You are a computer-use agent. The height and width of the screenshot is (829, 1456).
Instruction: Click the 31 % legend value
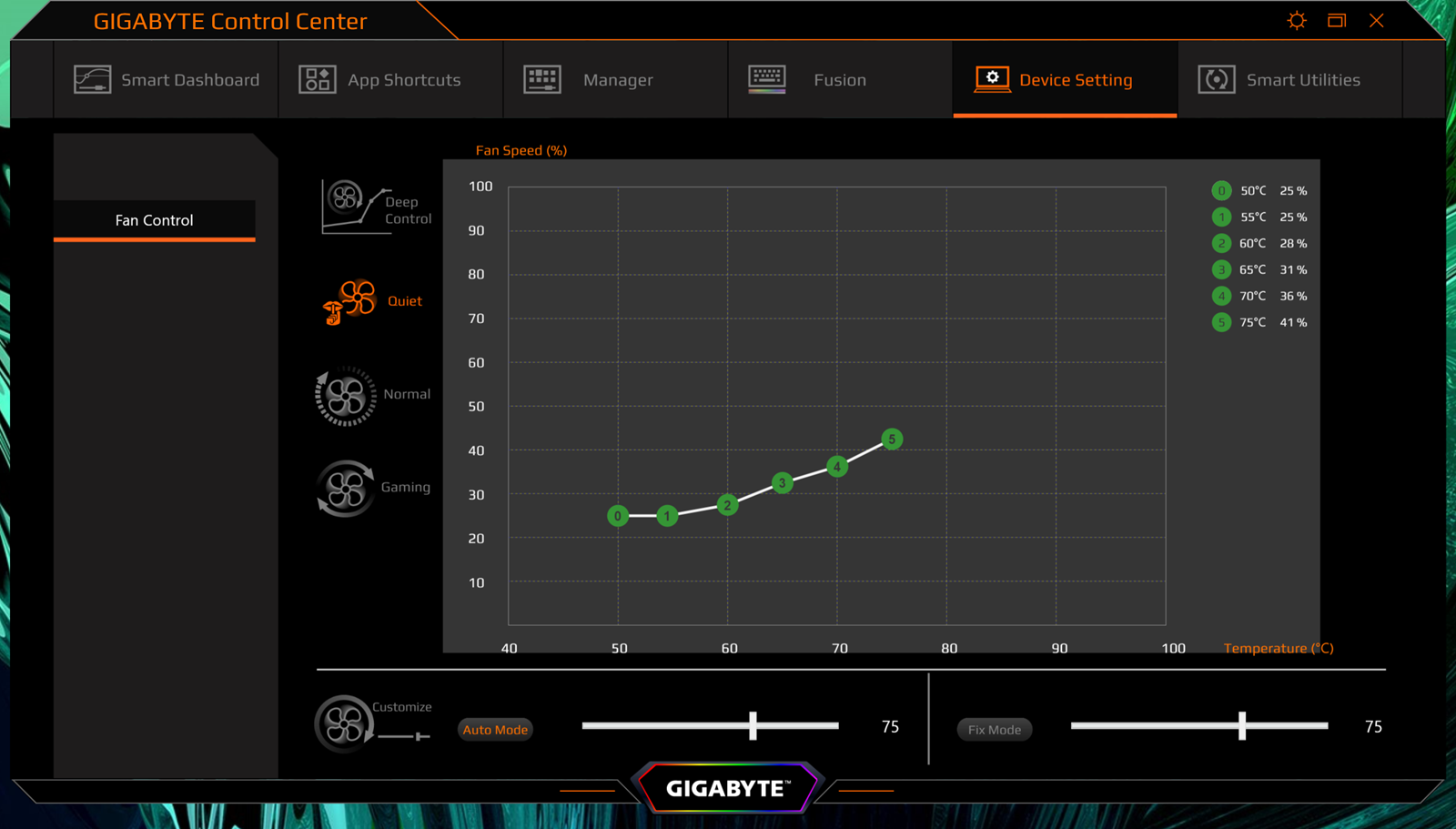coord(1293,270)
